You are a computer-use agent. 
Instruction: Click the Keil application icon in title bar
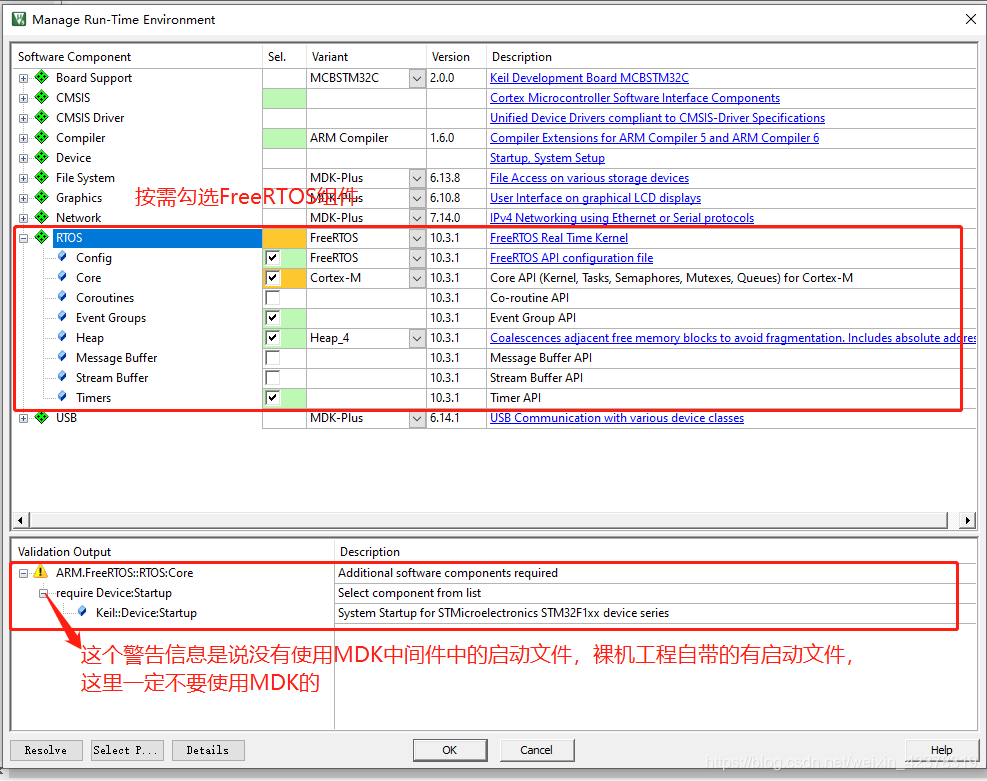[x=19, y=20]
